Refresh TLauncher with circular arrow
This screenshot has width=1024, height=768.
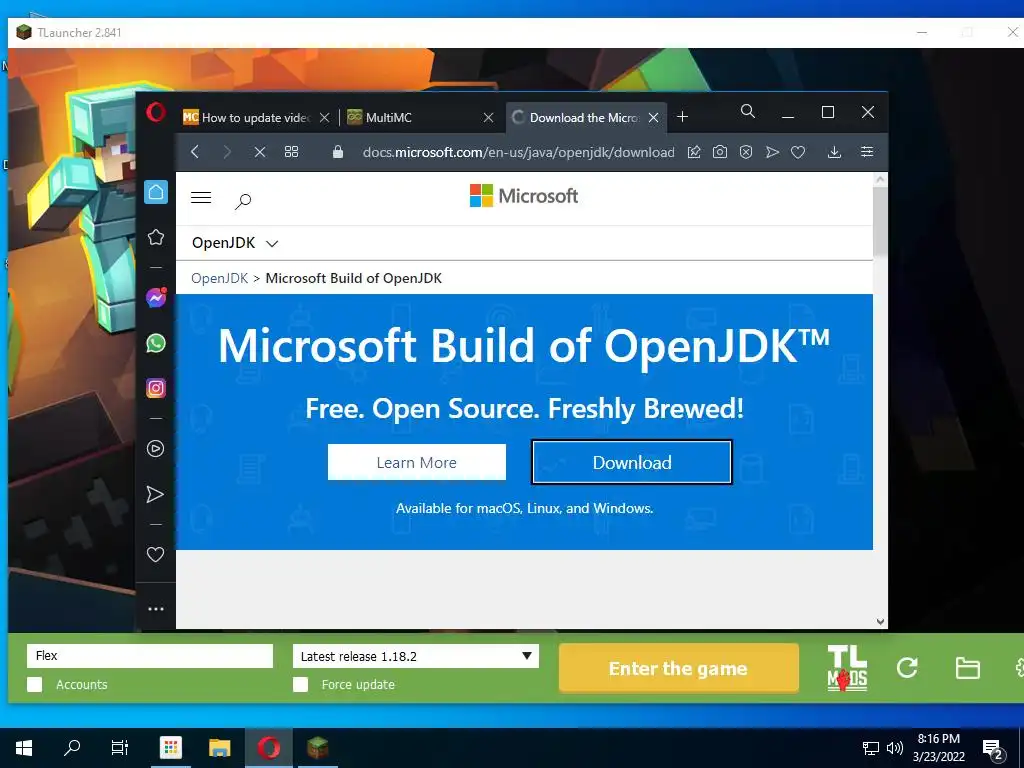pyautogui.click(x=907, y=667)
